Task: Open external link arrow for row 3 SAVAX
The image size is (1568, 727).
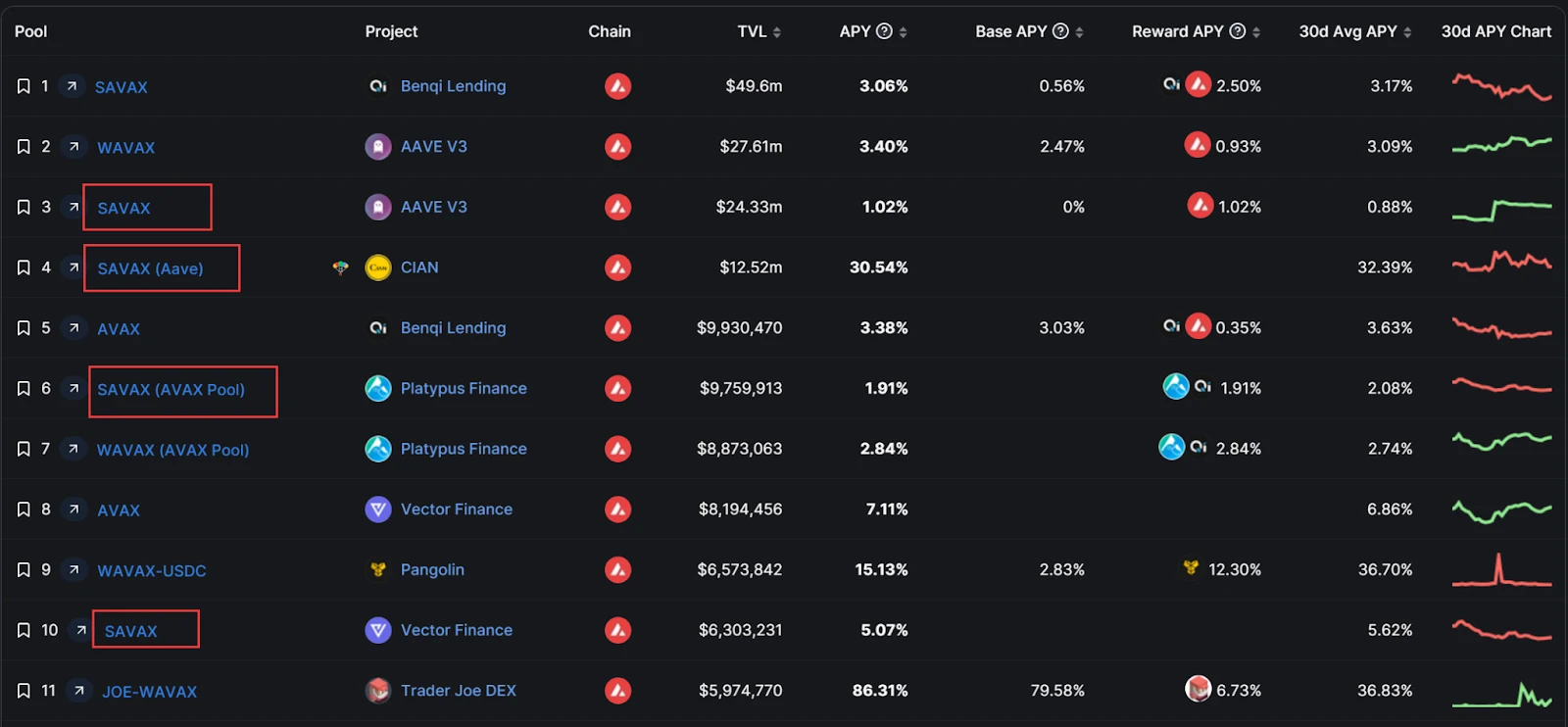Action: [x=73, y=207]
